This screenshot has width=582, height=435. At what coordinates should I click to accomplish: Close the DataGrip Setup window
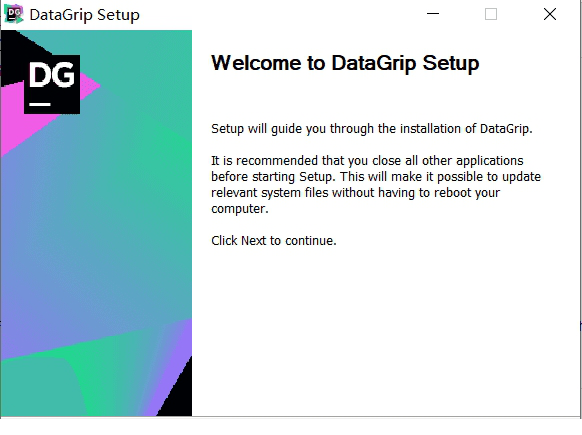[x=550, y=14]
